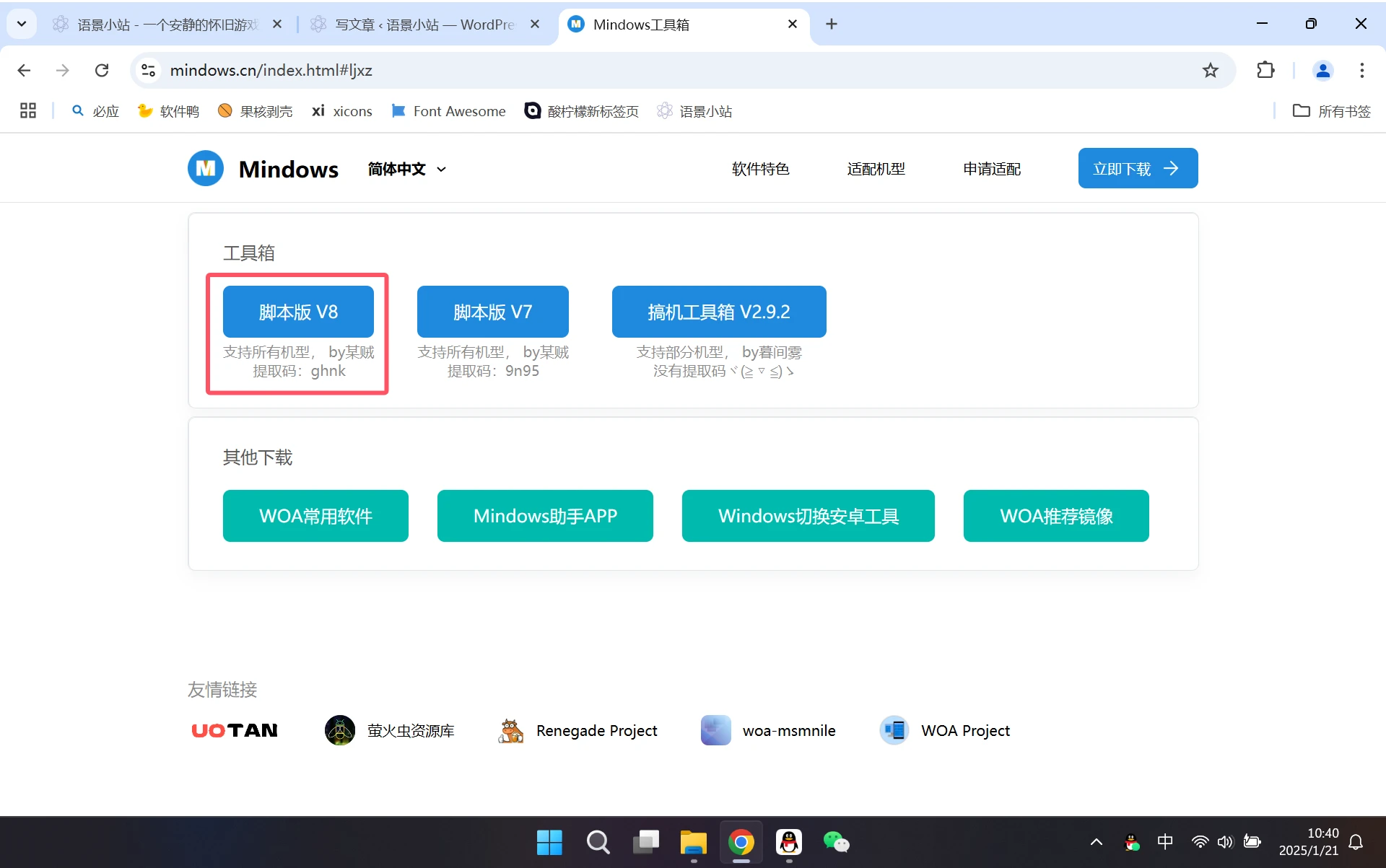
Task: Select the 适配机型 menu item
Action: pyautogui.click(x=875, y=168)
